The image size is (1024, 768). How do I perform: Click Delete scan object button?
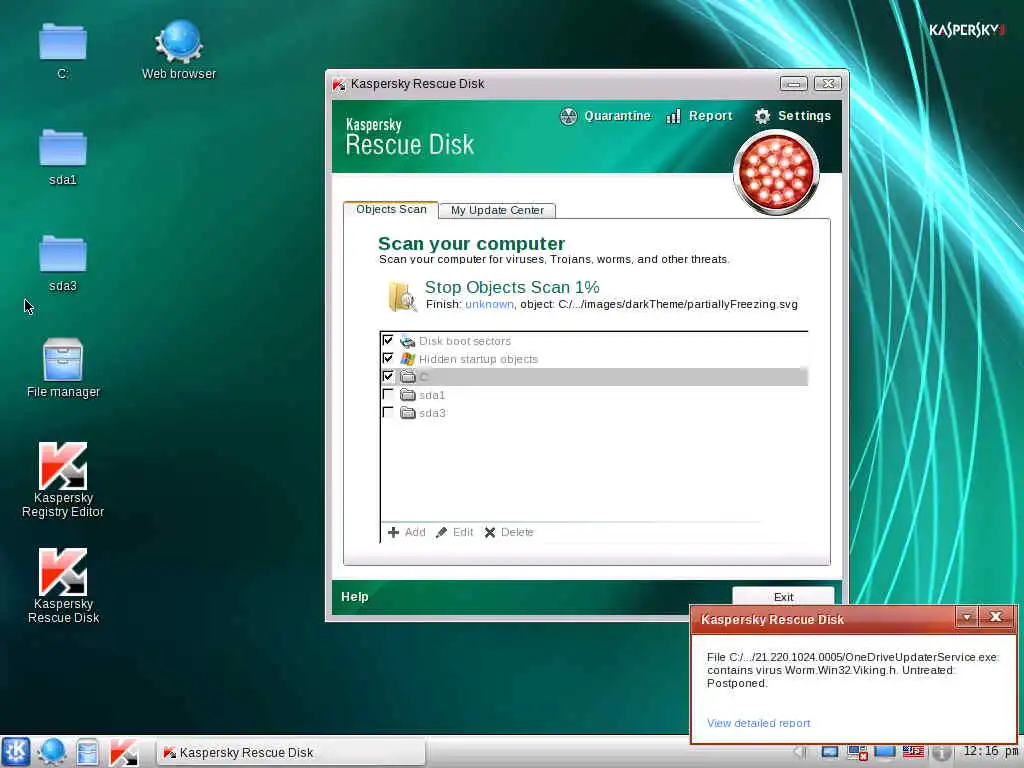click(x=509, y=532)
